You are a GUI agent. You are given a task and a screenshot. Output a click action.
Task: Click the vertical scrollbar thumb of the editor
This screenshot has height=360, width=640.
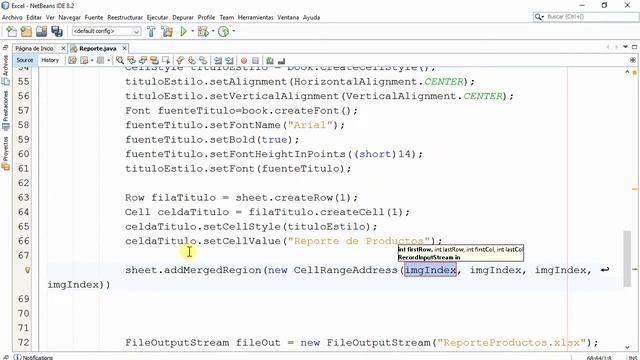tap(627, 258)
